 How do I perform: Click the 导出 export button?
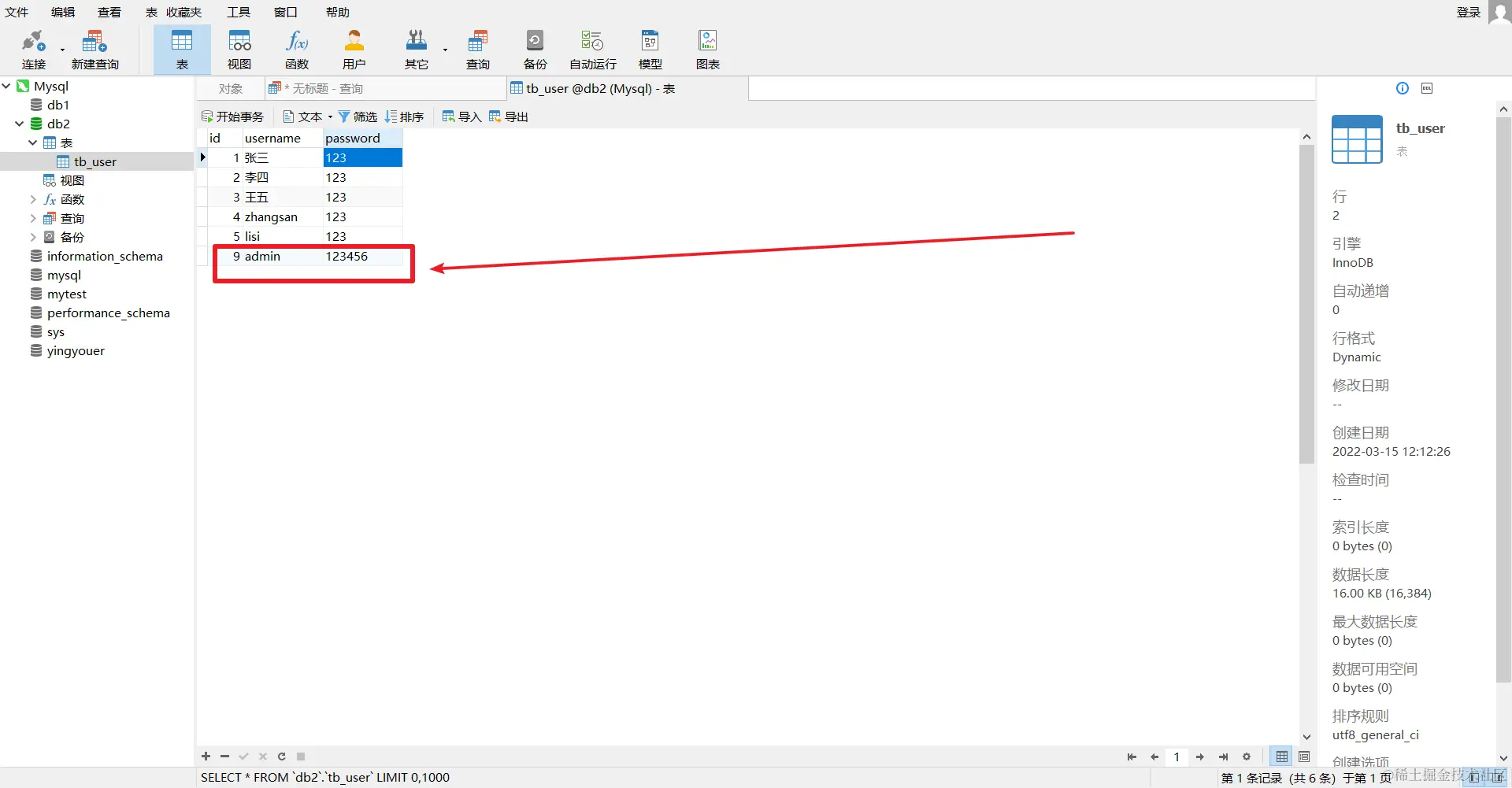click(x=508, y=117)
